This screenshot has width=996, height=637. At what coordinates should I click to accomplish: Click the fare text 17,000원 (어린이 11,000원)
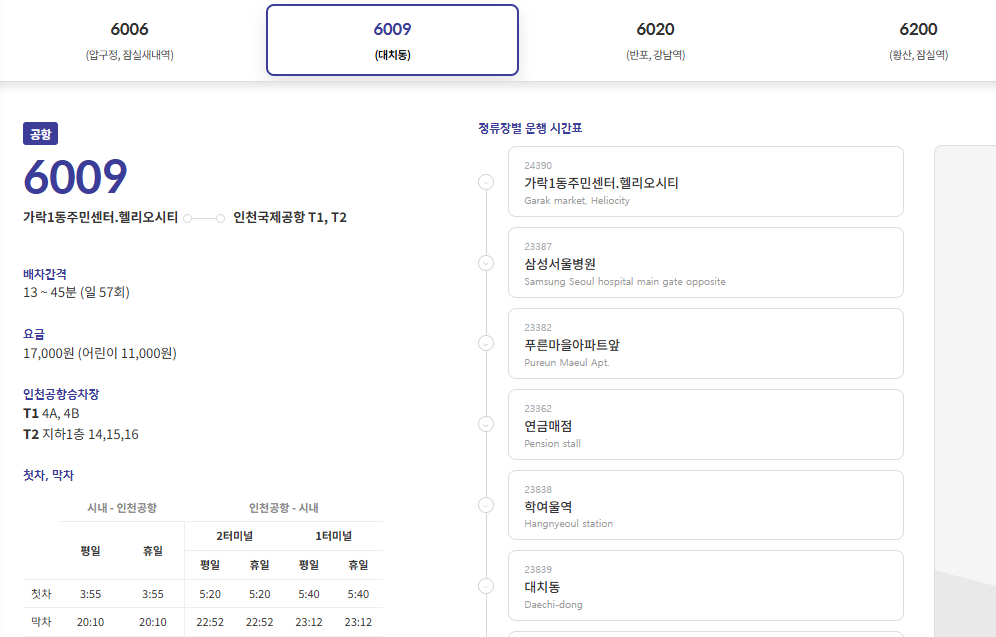[100, 353]
